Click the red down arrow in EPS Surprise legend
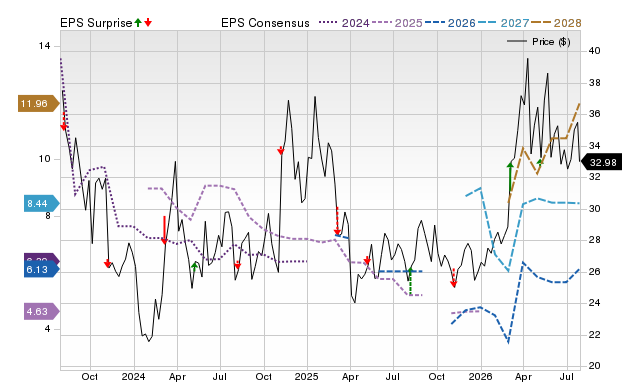 (x=148, y=22)
